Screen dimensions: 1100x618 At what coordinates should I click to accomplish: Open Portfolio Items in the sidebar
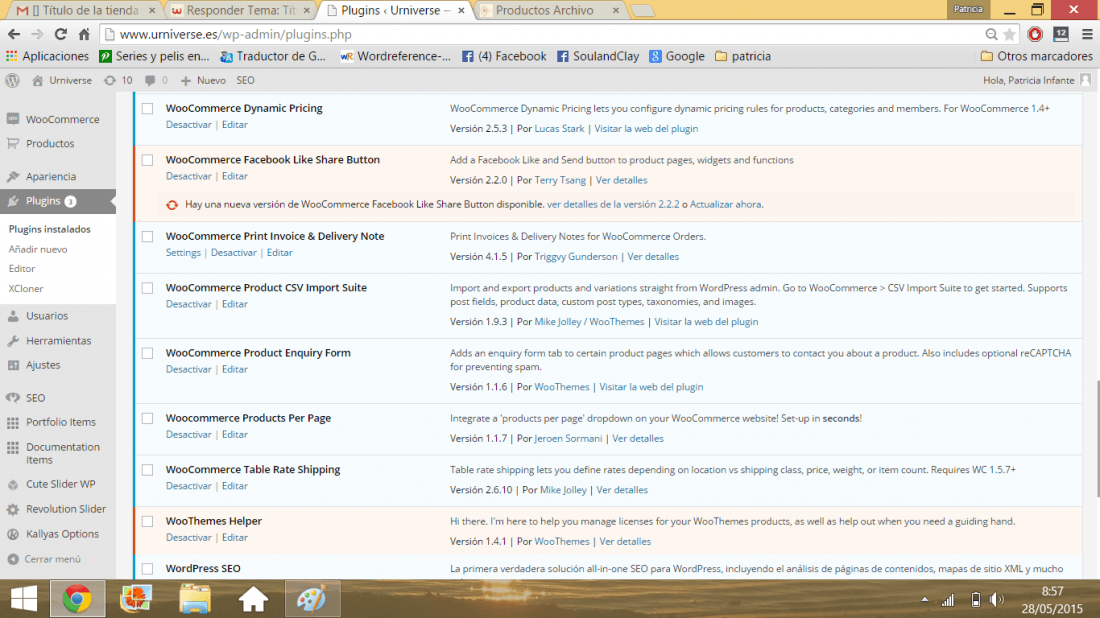tap(60, 422)
